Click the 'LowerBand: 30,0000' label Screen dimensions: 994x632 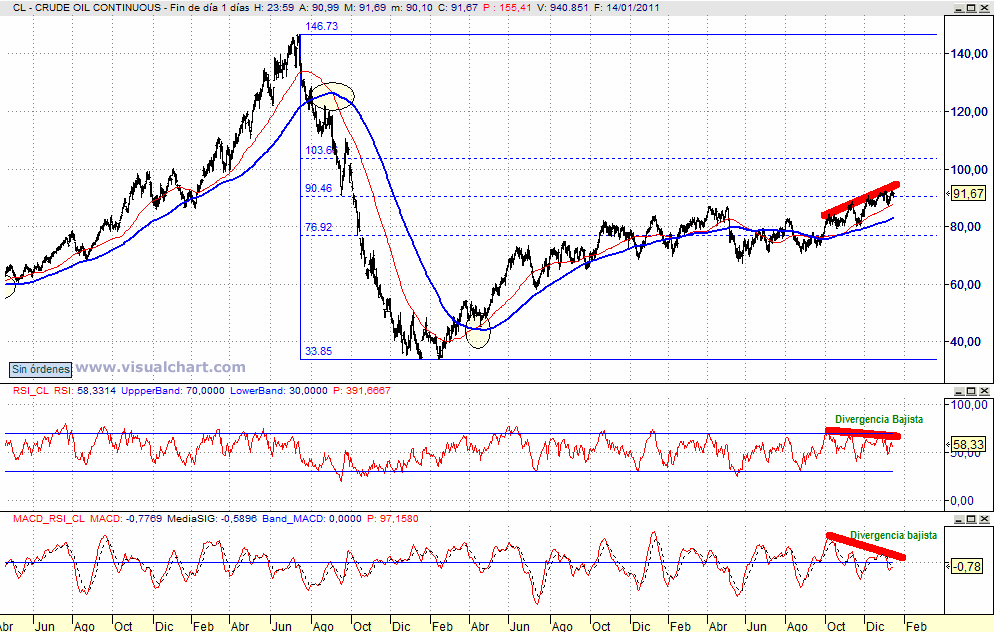[x=279, y=391]
